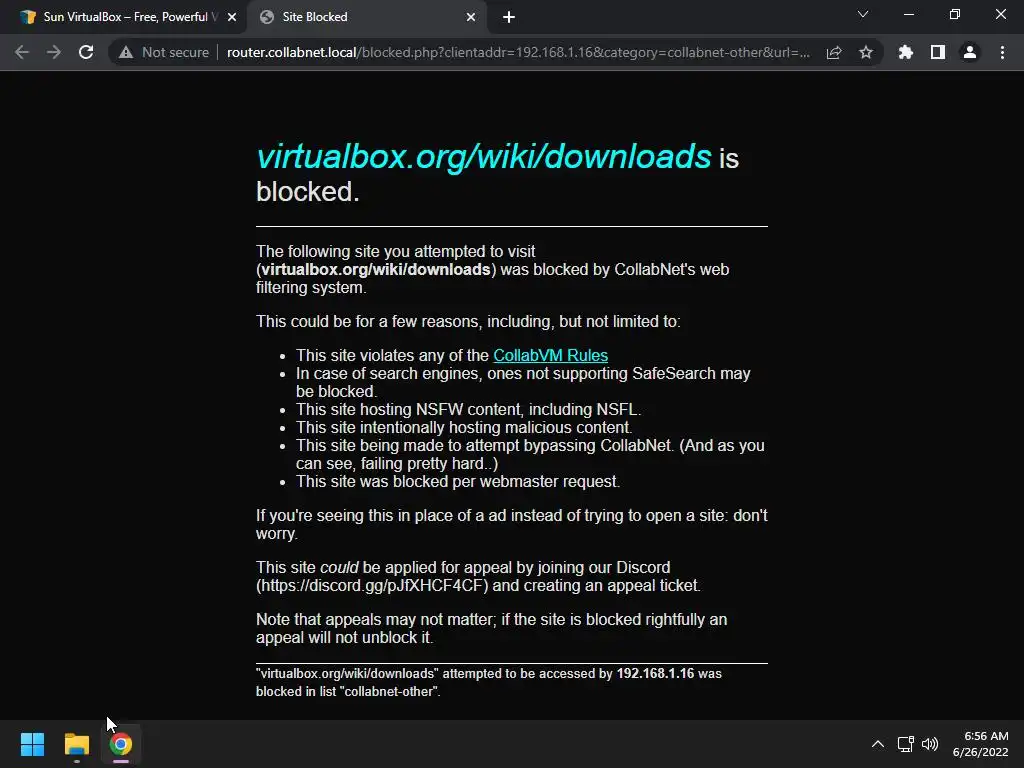Open File Explorer from the taskbar
The width and height of the screenshot is (1024, 768).
(76, 744)
